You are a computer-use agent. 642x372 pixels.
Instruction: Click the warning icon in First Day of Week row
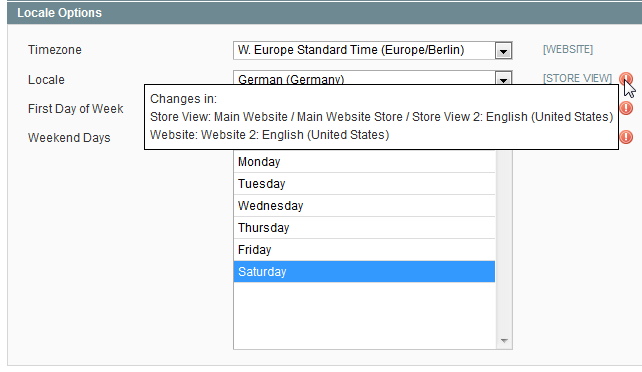626,108
